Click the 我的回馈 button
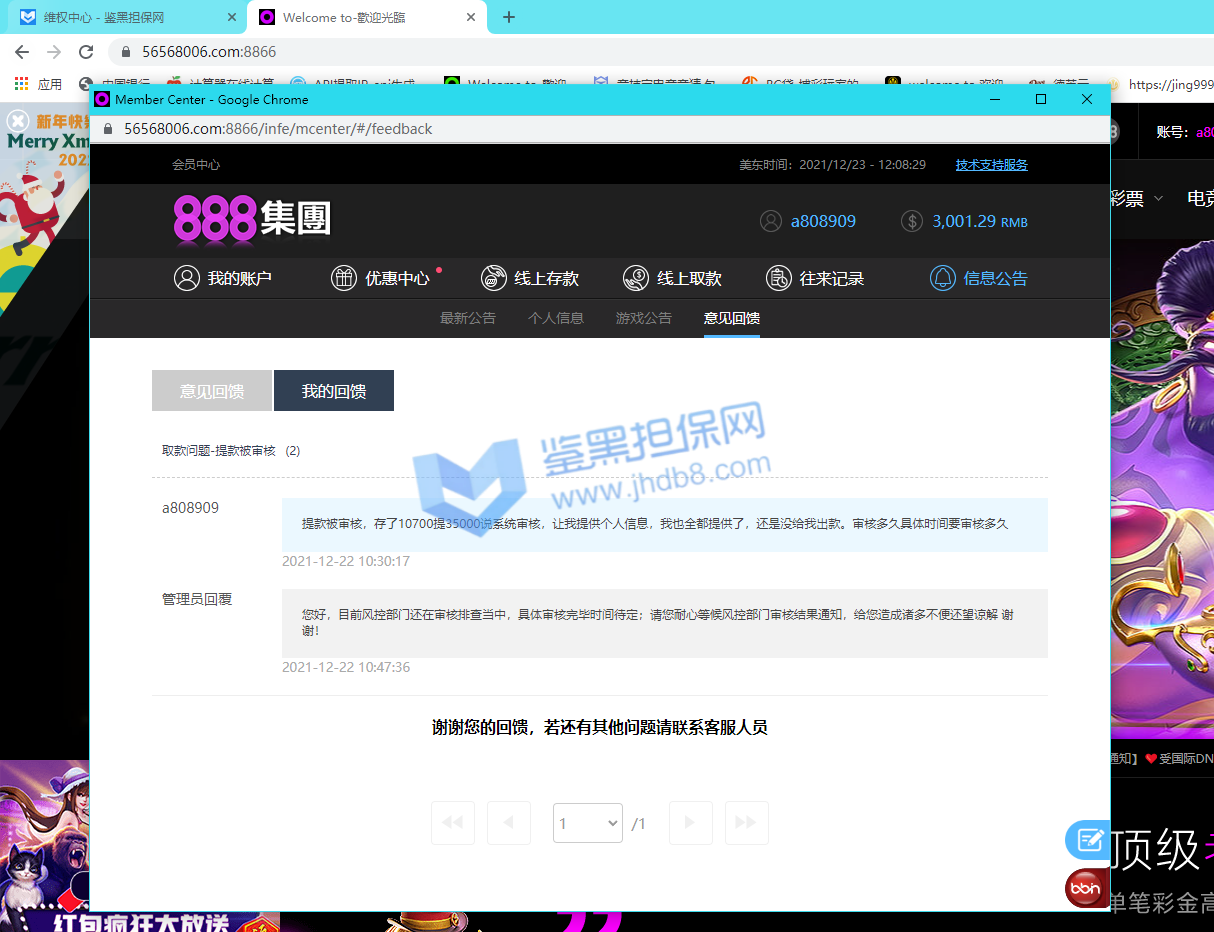The height and width of the screenshot is (932, 1214). [334, 391]
